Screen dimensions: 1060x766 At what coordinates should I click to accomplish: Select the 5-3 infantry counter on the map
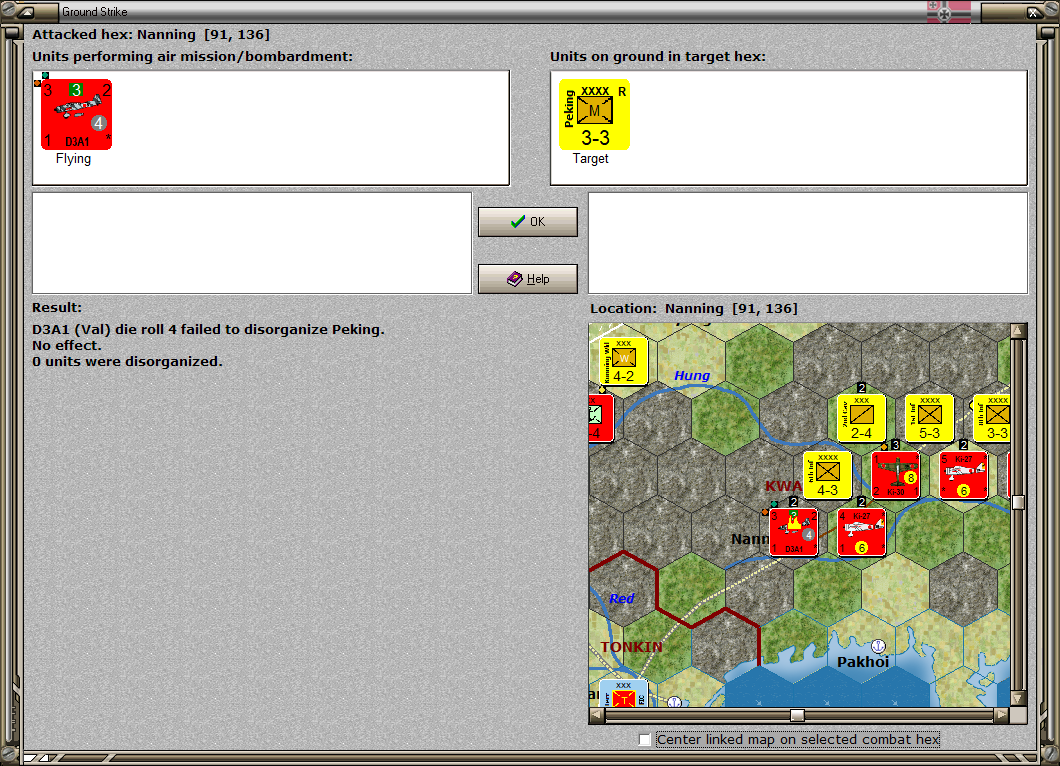pyautogui.click(x=930, y=418)
